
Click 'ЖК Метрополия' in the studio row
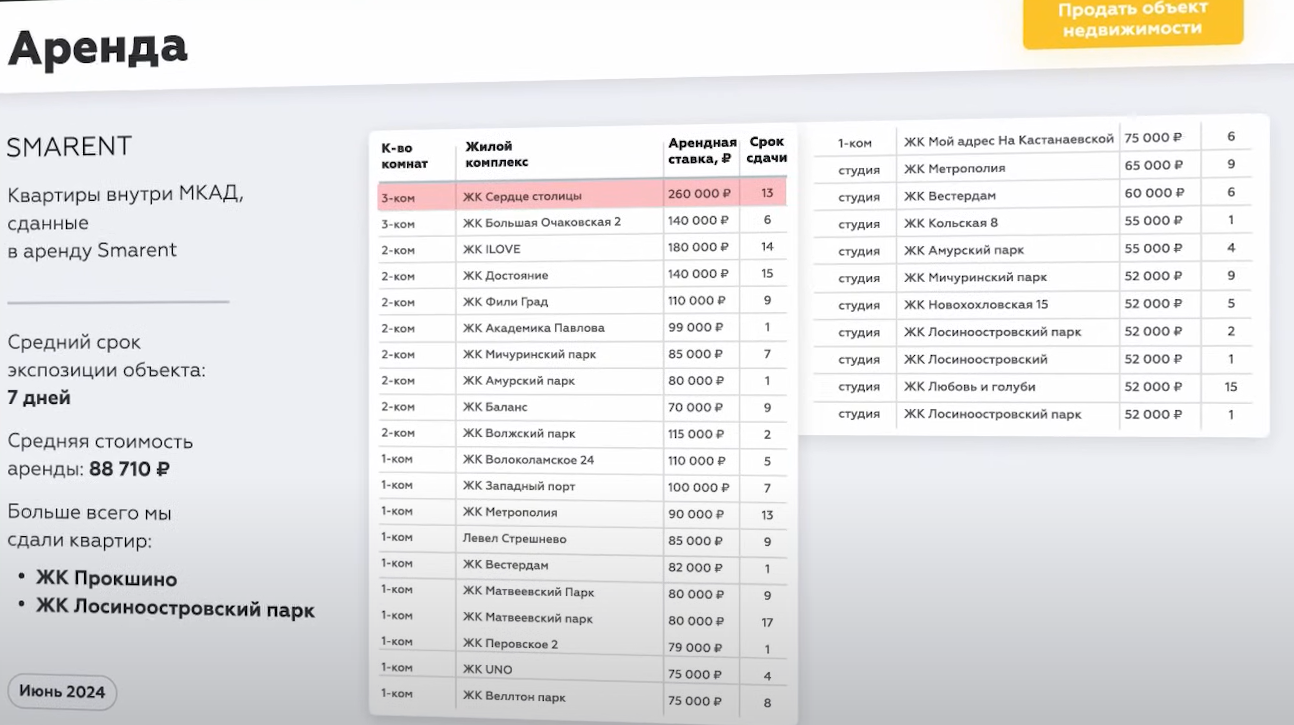click(955, 168)
